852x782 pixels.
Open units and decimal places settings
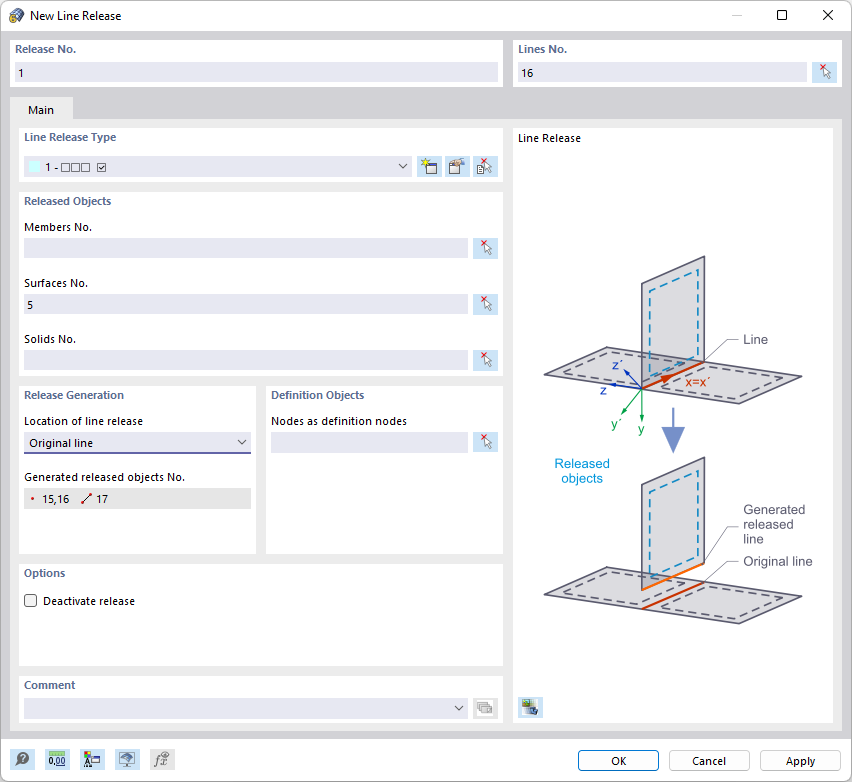point(57,759)
